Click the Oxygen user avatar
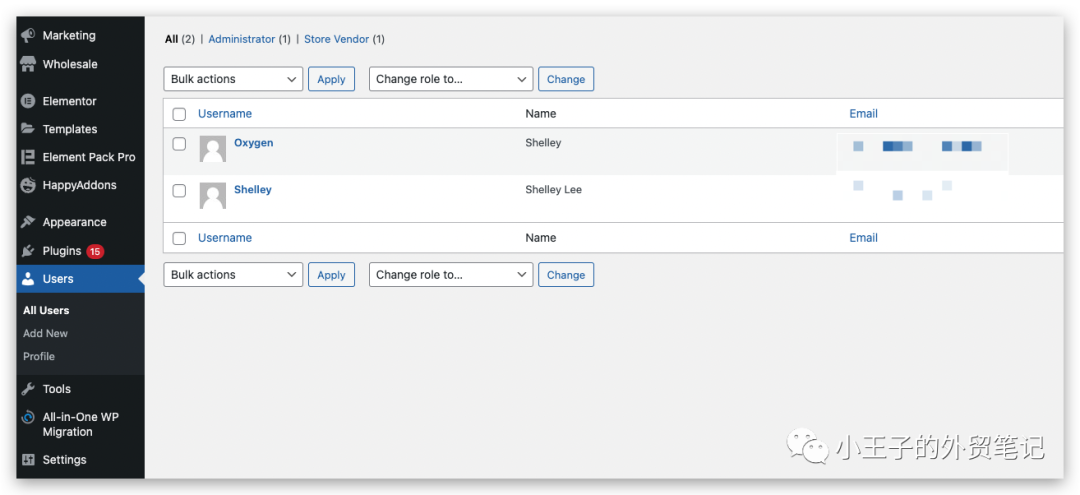1080x495 pixels. (213, 149)
